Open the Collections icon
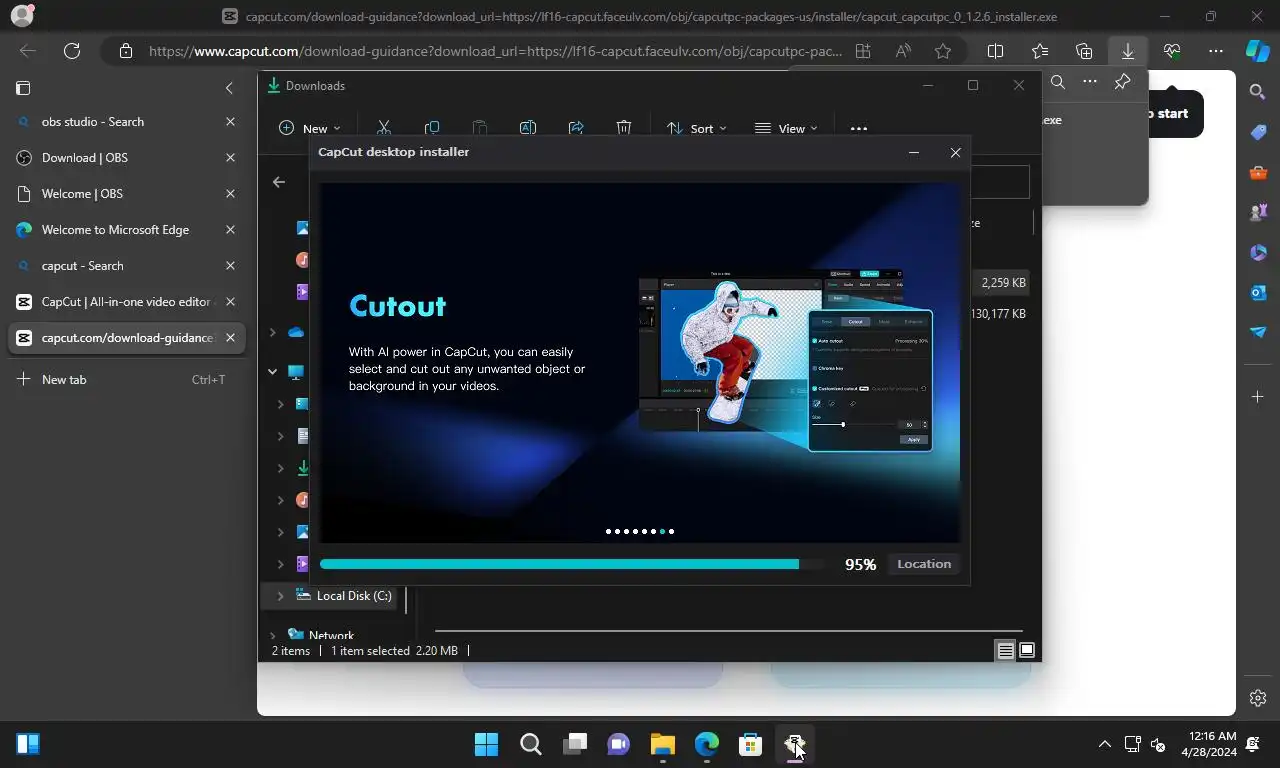This screenshot has width=1280, height=768. click(1084, 51)
